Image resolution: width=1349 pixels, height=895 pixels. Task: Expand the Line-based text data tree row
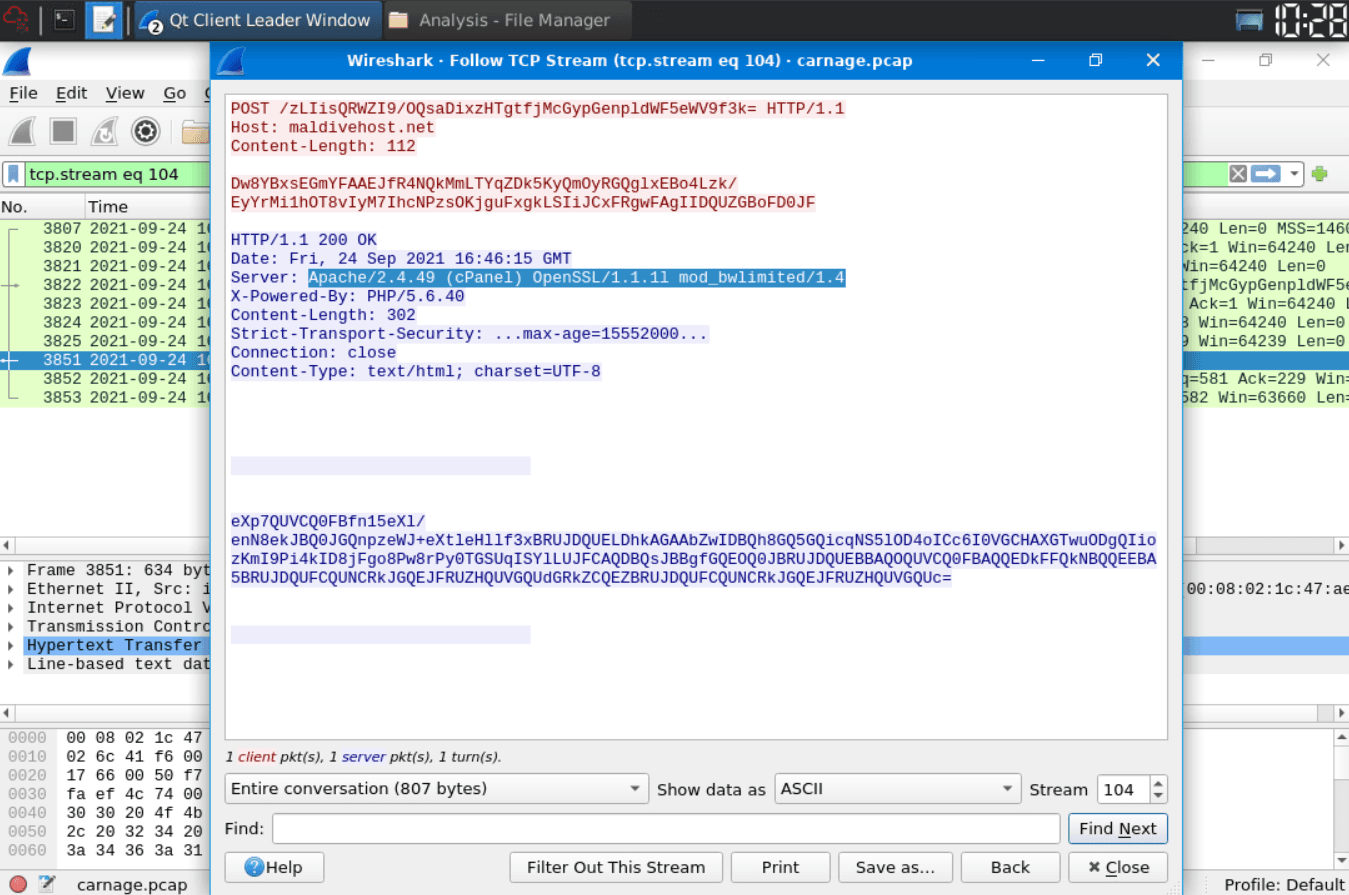click(11, 664)
